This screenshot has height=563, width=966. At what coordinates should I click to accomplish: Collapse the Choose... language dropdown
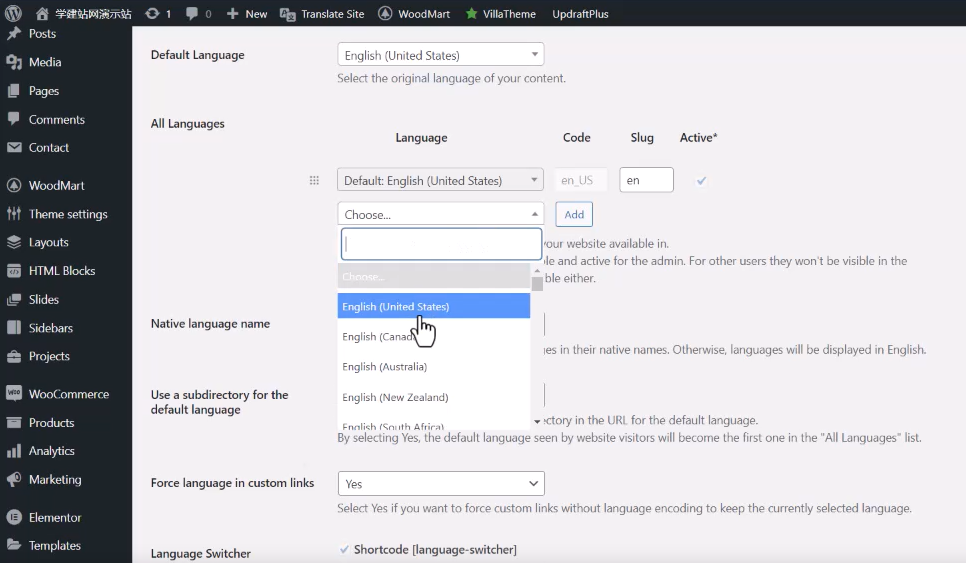pos(441,214)
